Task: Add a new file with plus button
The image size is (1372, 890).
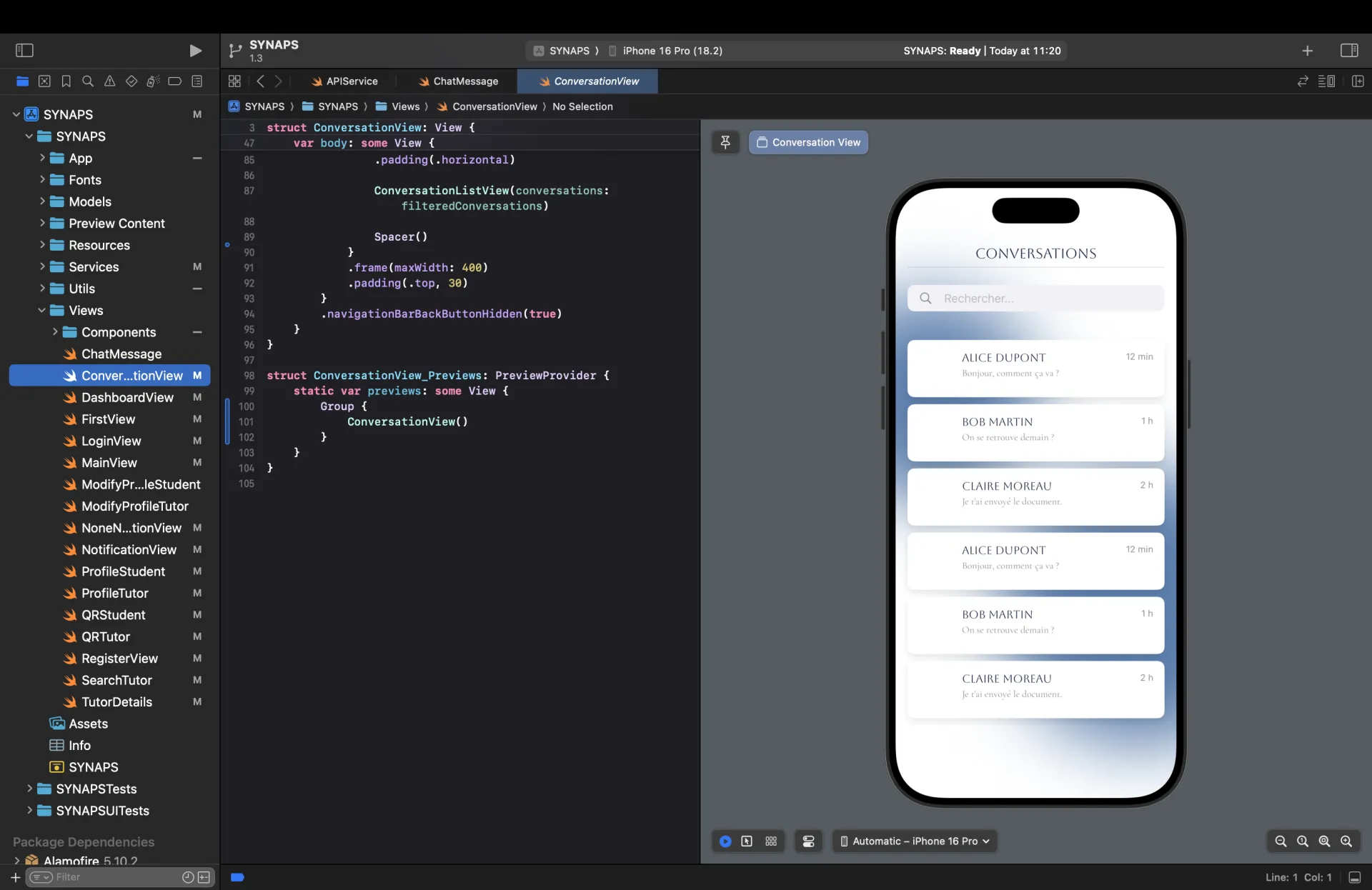Action: pyautogui.click(x=15, y=877)
